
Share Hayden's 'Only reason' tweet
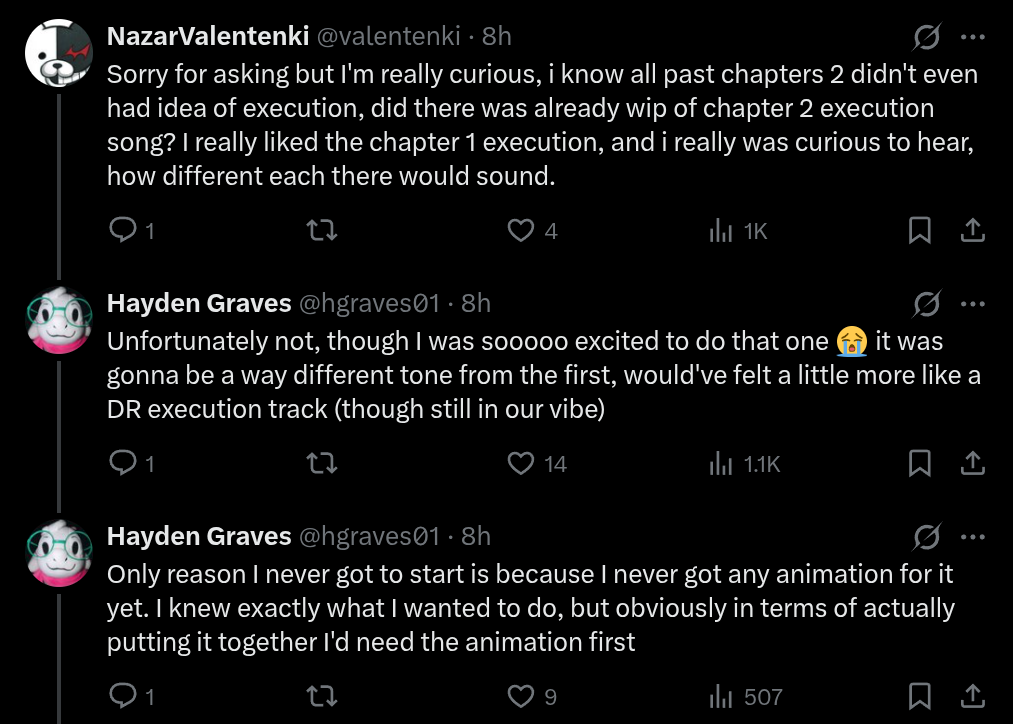(x=972, y=696)
